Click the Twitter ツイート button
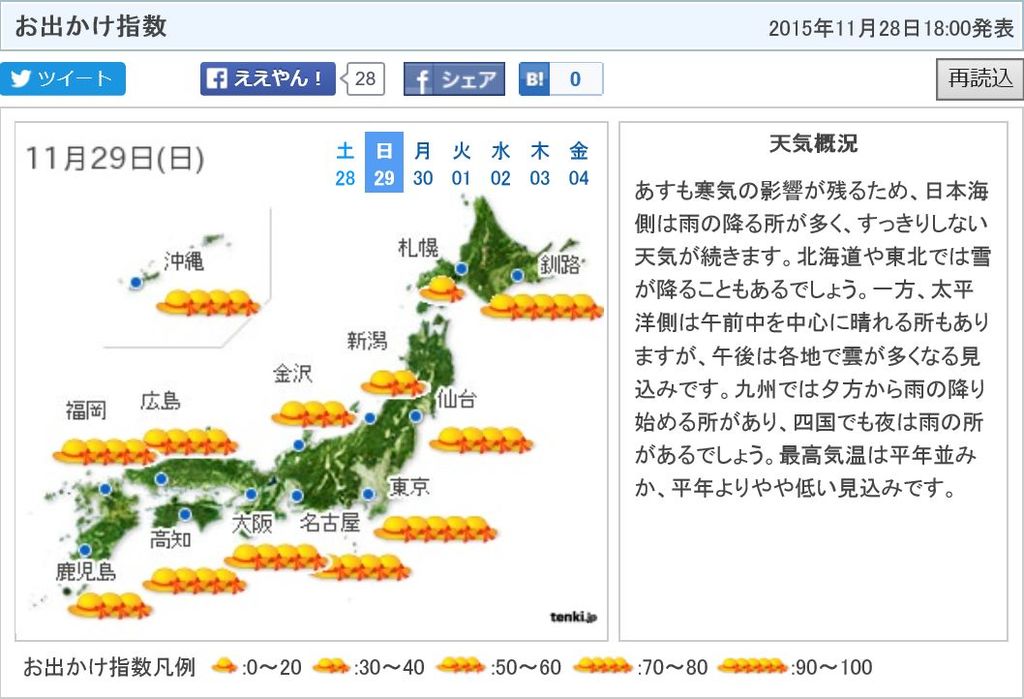Screen dimensions: 1024x699 click(63, 79)
